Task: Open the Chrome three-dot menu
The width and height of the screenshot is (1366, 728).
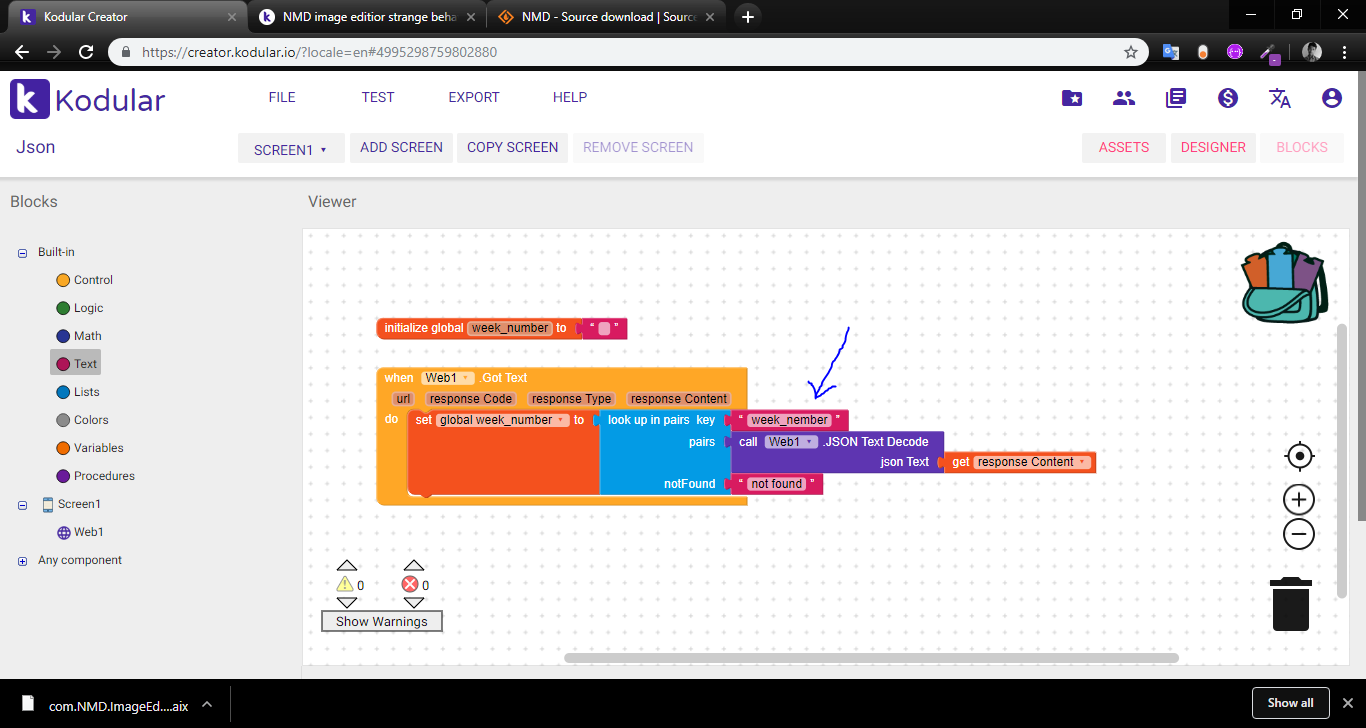Action: click(1345, 52)
